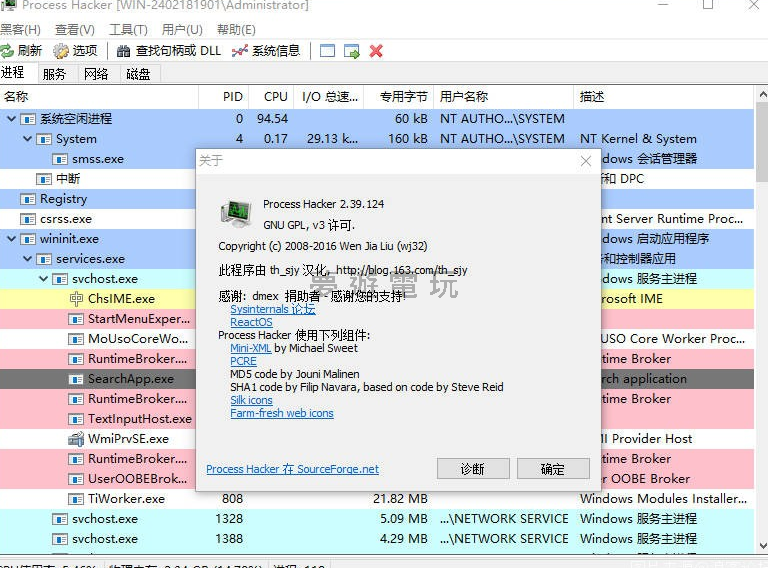This screenshot has height=568, width=768.
Task: Switch to the 服务 tab
Action: click(x=54, y=74)
